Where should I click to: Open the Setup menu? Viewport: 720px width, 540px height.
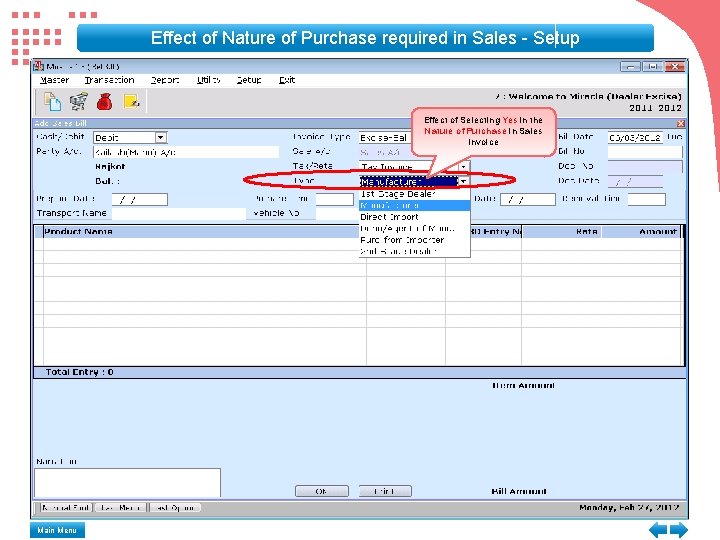(249, 80)
